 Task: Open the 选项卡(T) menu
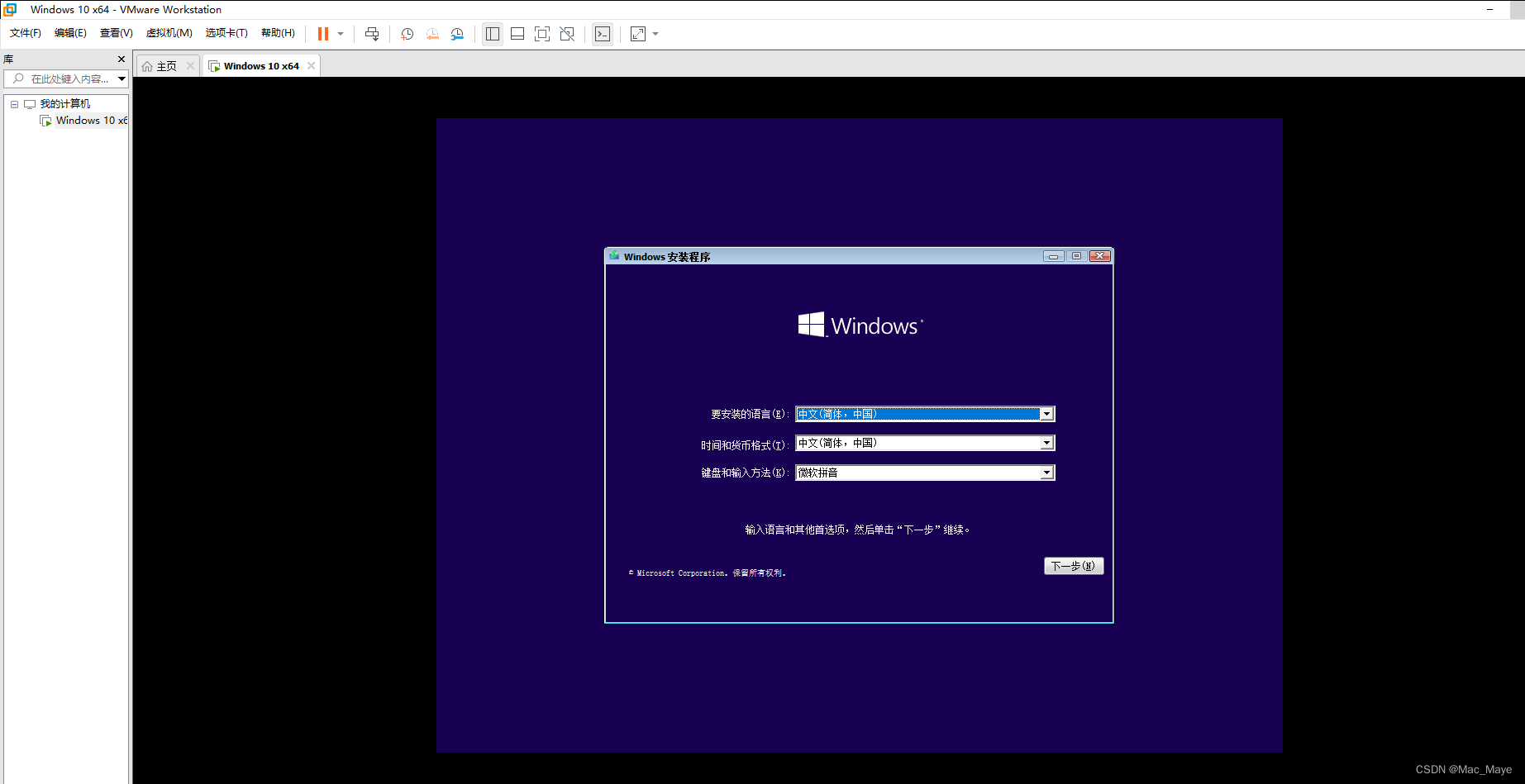tap(226, 33)
